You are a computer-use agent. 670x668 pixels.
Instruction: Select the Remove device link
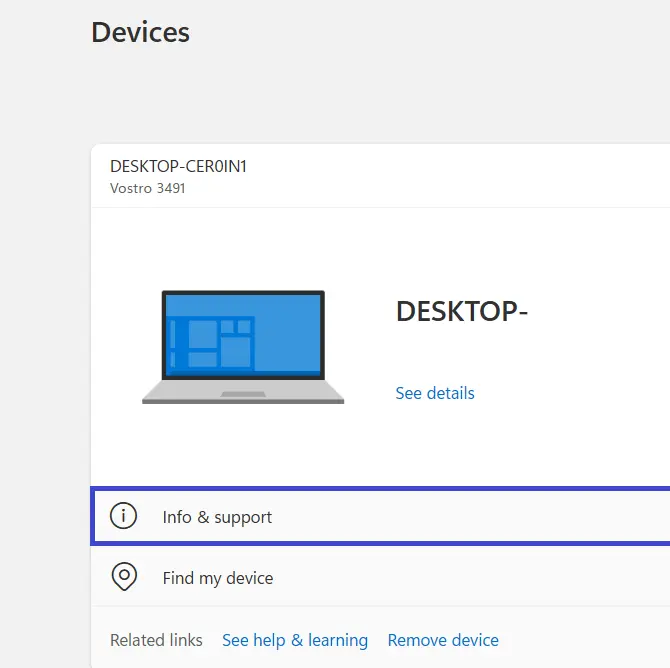click(x=443, y=640)
